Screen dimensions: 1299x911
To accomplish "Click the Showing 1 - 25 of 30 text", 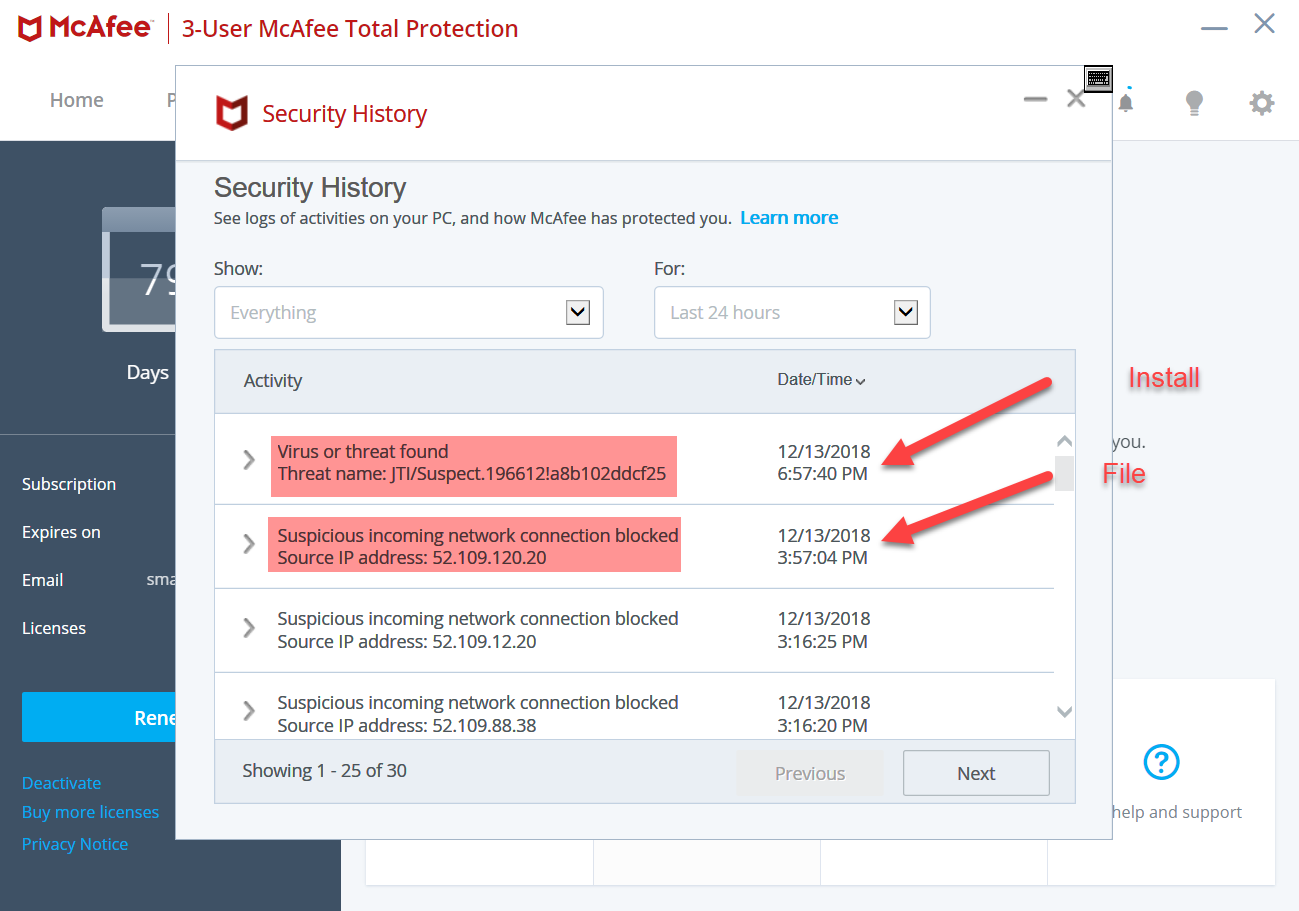I will pyautogui.click(x=324, y=770).
